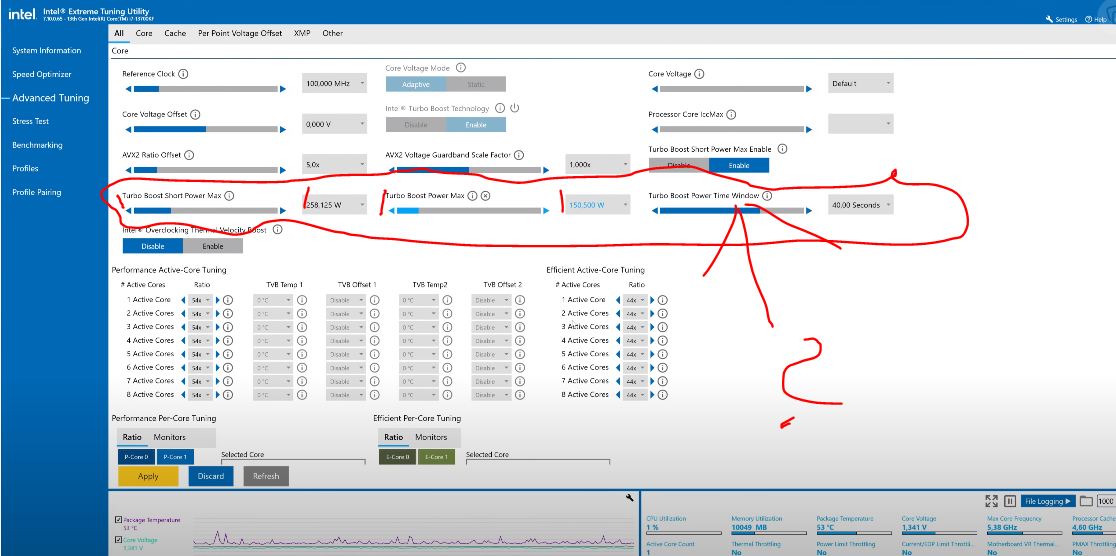Open AVX2 Ratio Offset info icon

tap(189, 154)
